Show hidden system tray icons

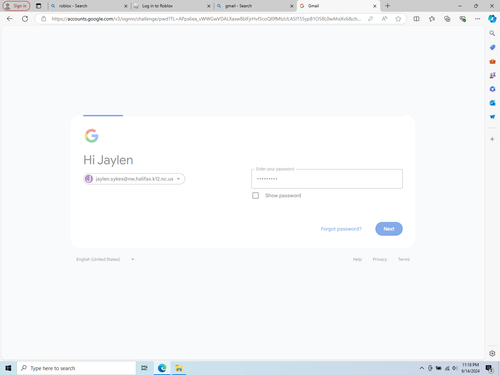click(422, 368)
